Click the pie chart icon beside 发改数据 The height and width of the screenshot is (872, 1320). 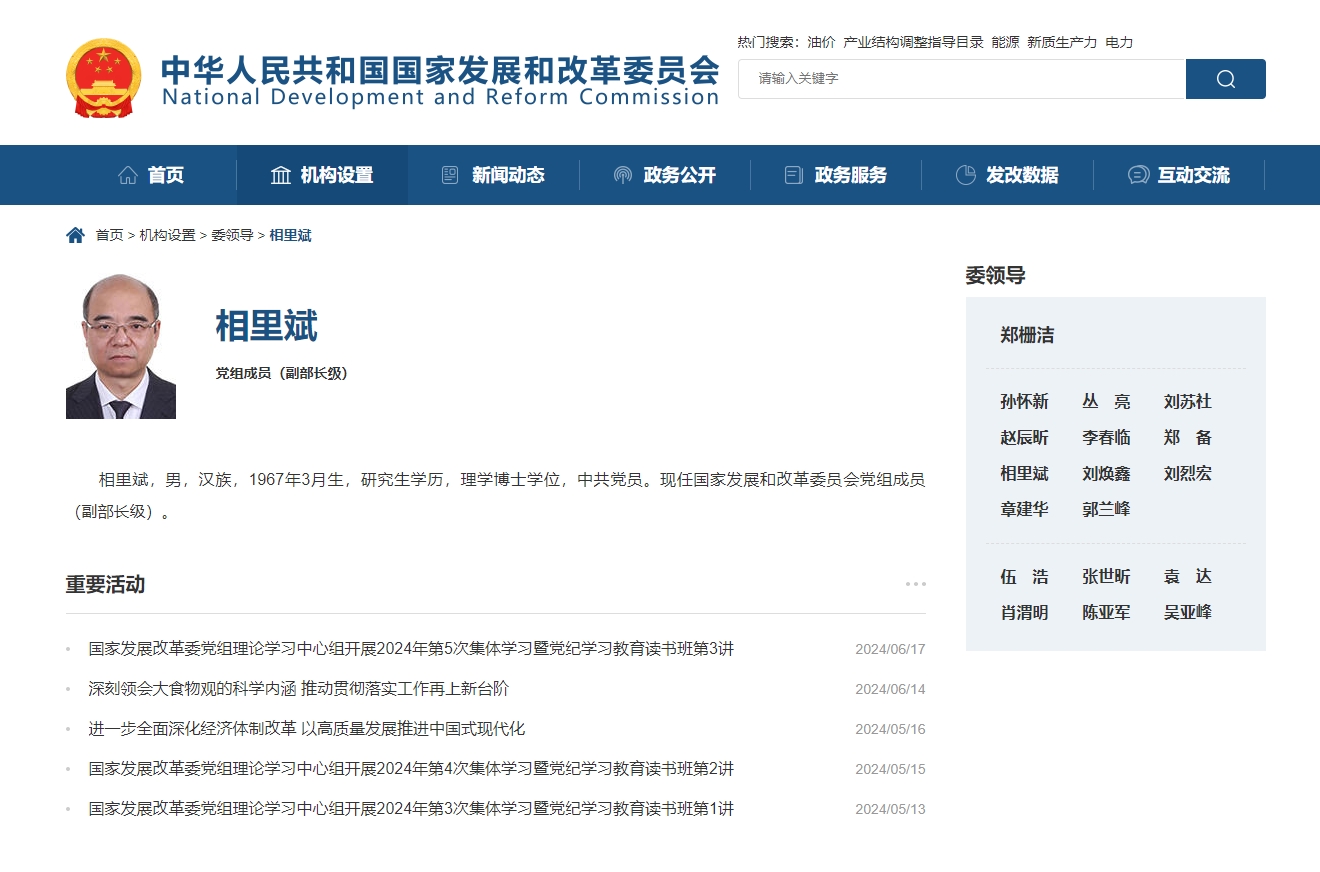965,175
